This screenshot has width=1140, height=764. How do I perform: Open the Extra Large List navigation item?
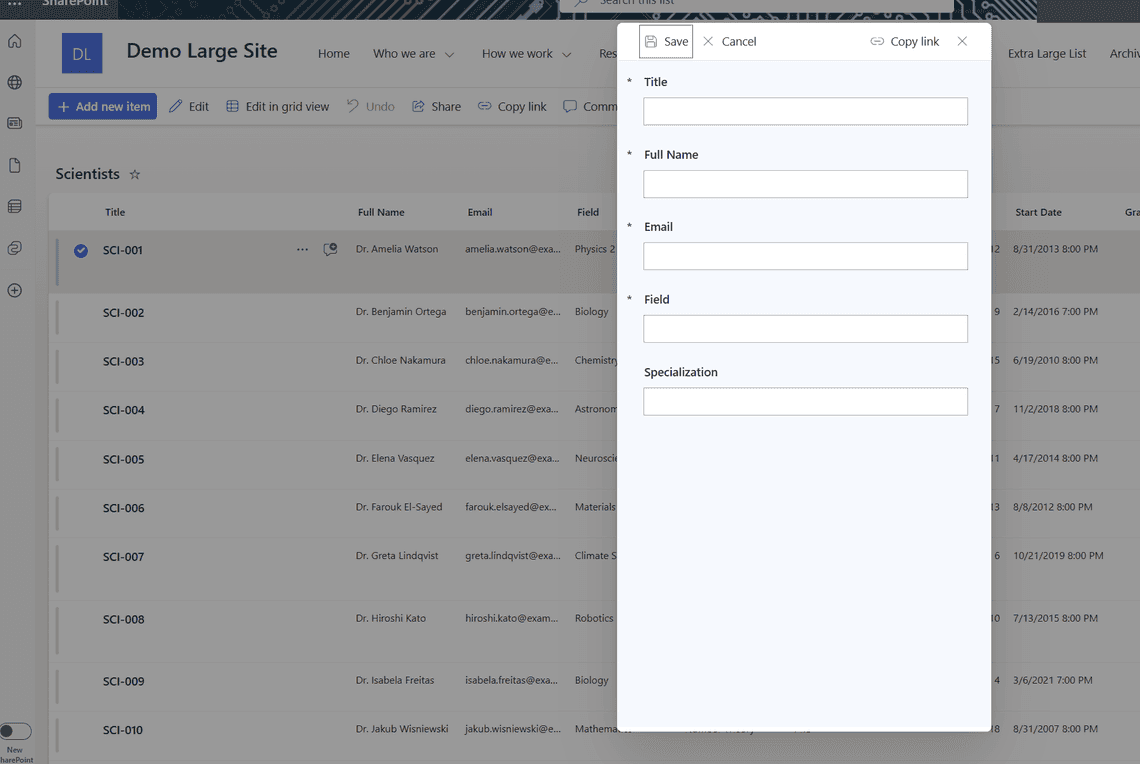point(1046,54)
